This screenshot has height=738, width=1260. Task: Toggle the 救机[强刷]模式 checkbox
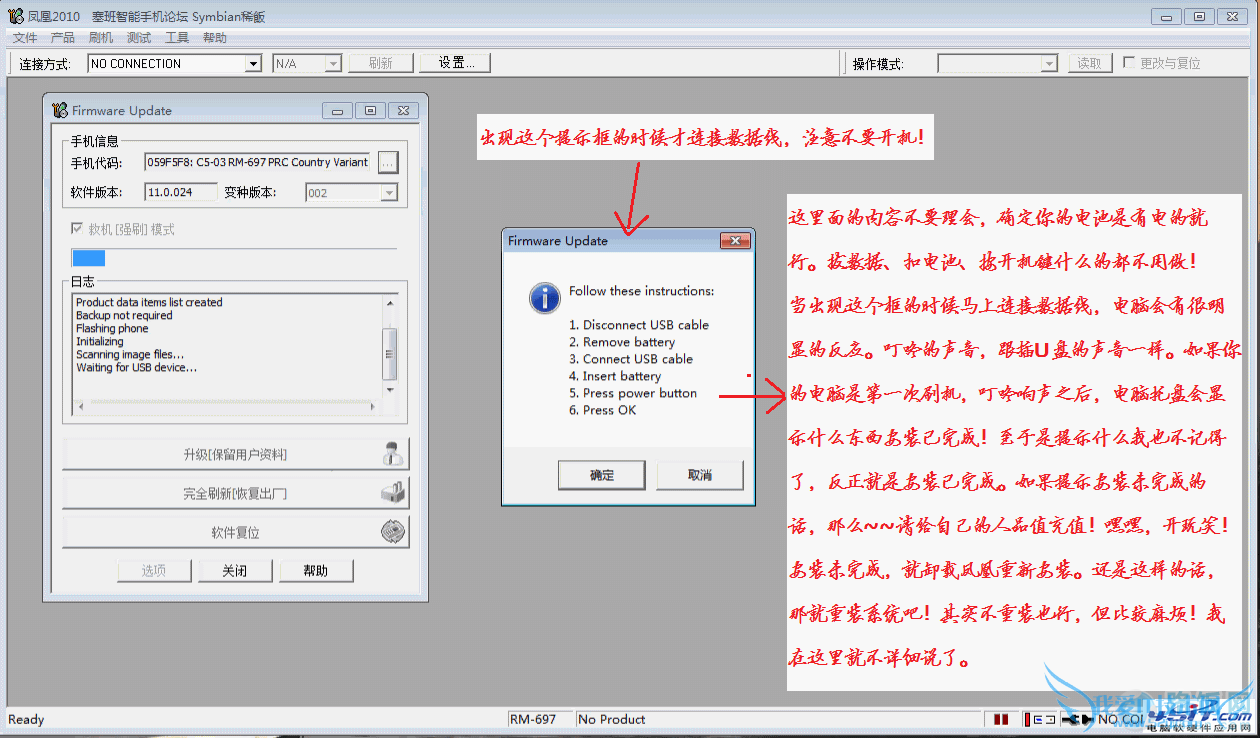coord(77,229)
